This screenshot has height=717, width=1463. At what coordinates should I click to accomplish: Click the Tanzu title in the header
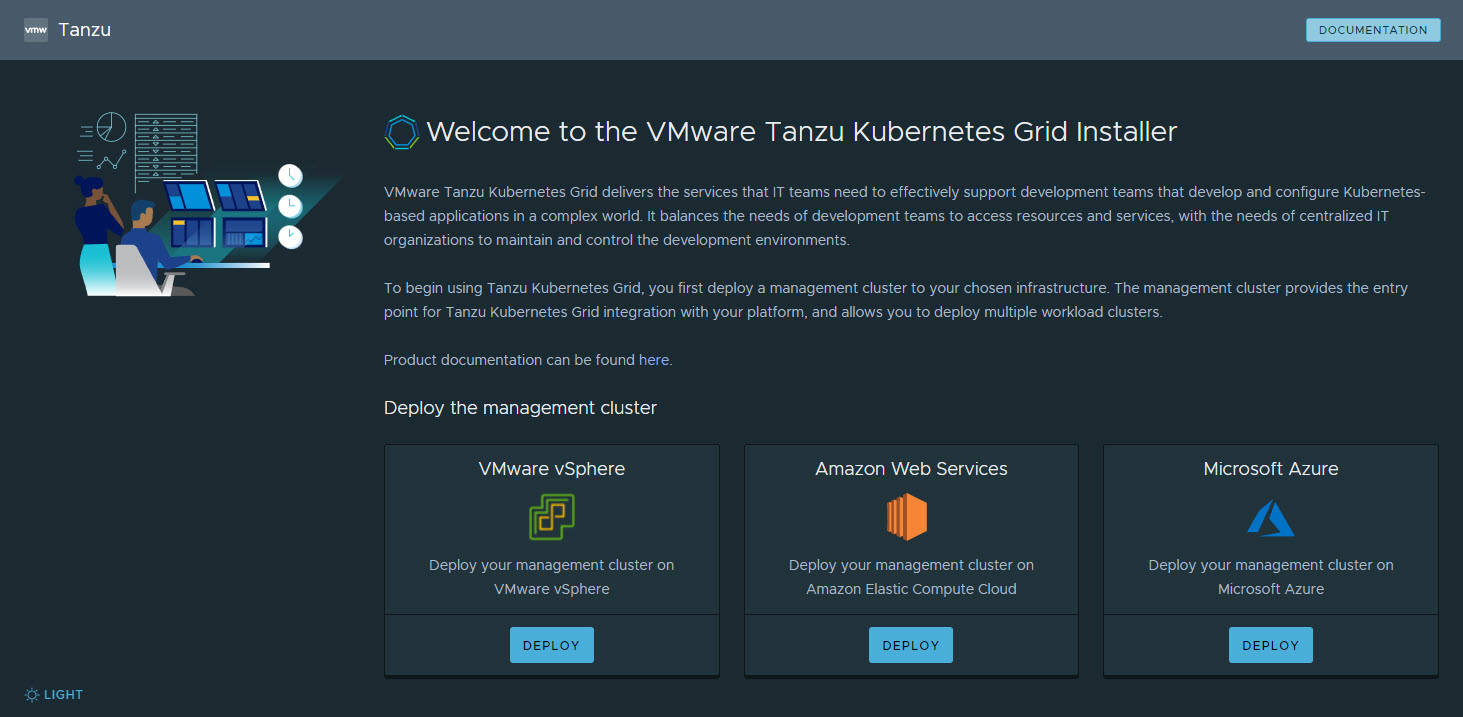(x=85, y=30)
